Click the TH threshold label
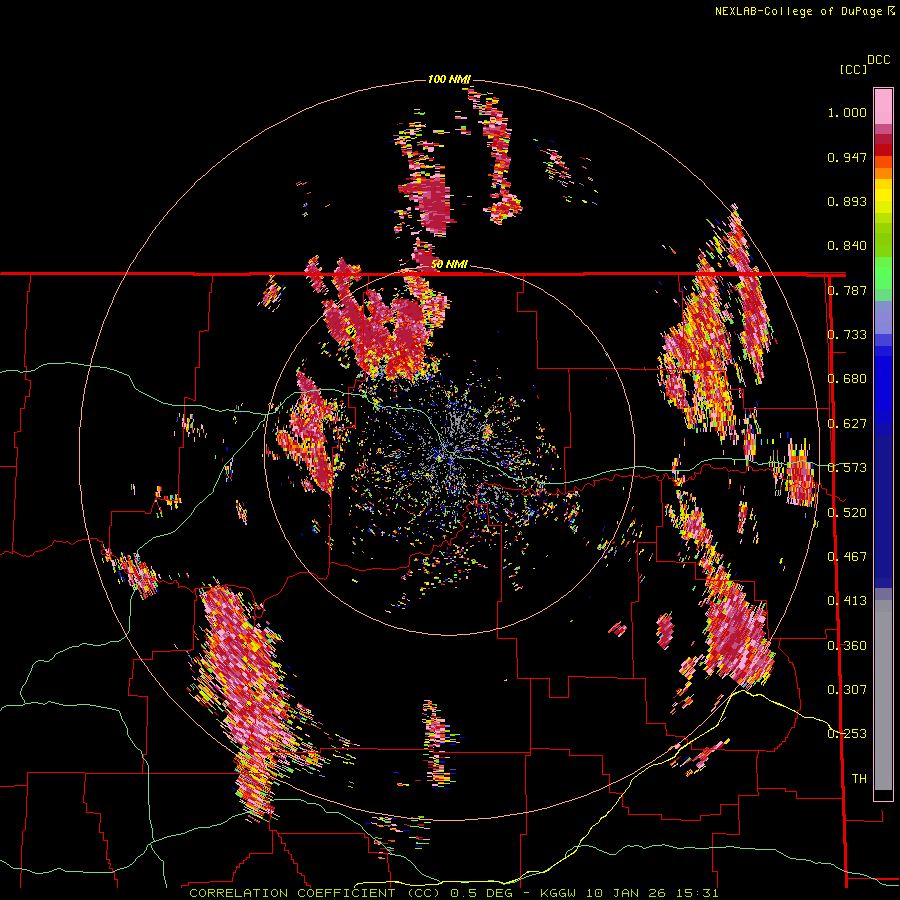Viewport: 900px width, 900px height. [859, 779]
